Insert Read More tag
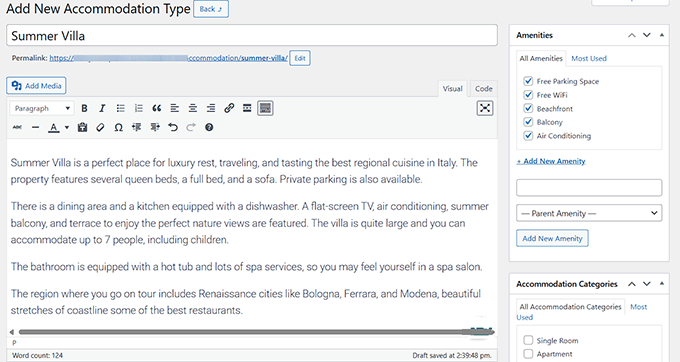The image size is (680, 362). [x=247, y=108]
